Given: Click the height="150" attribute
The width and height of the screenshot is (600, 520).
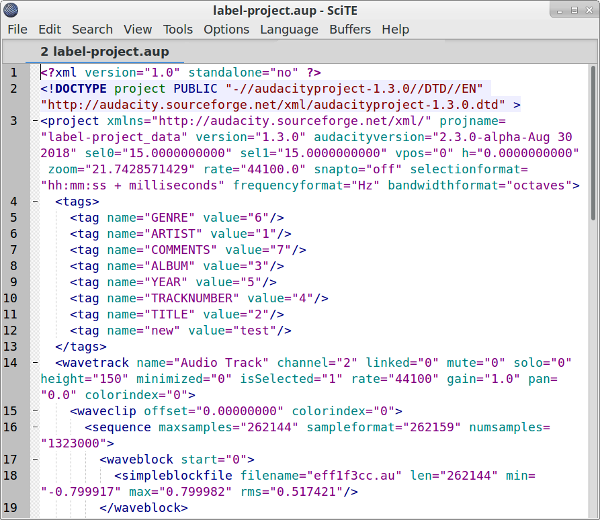Looking at the screenshot, I should point(85,379).
